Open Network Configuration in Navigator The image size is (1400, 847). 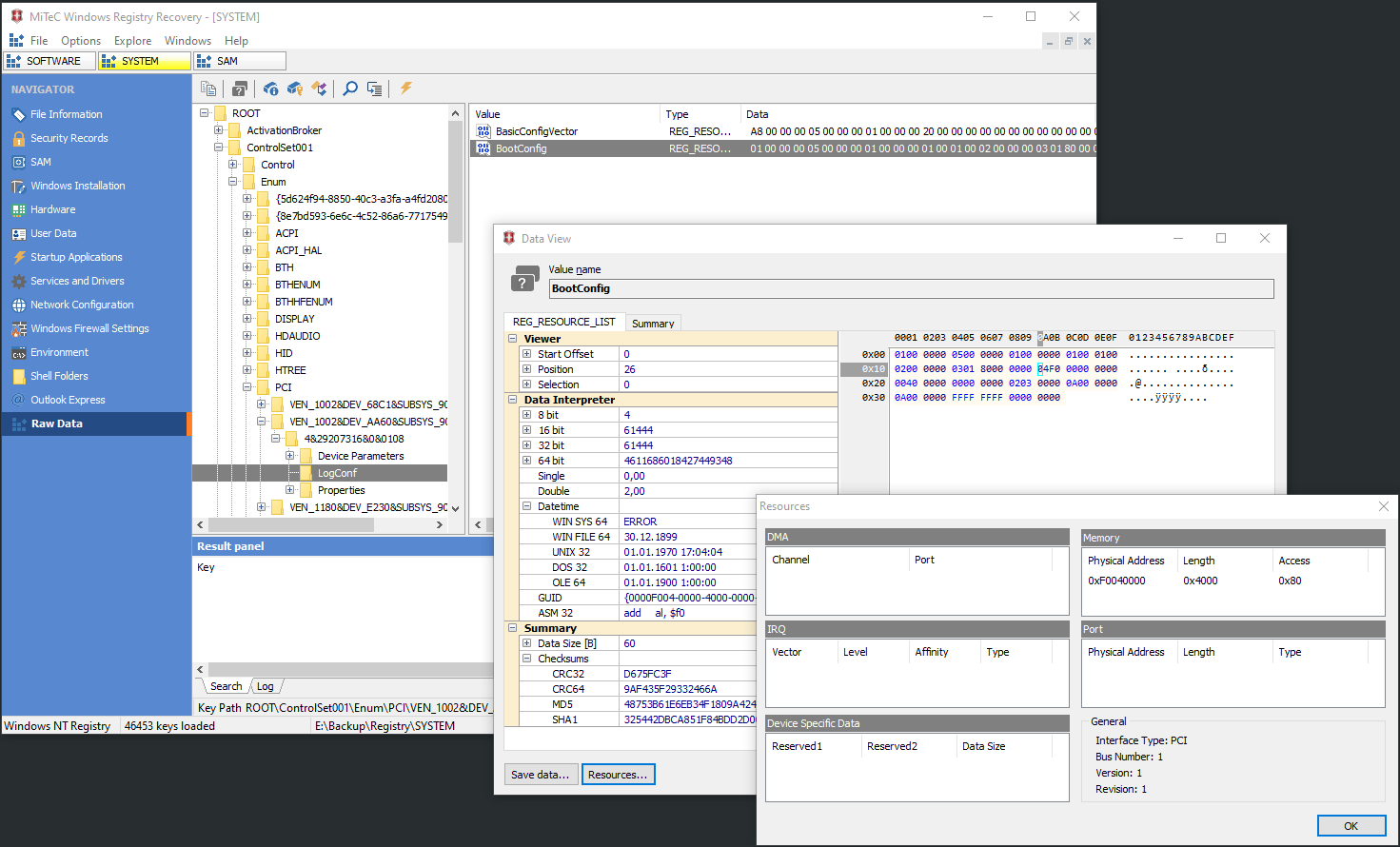click(82, 305)
